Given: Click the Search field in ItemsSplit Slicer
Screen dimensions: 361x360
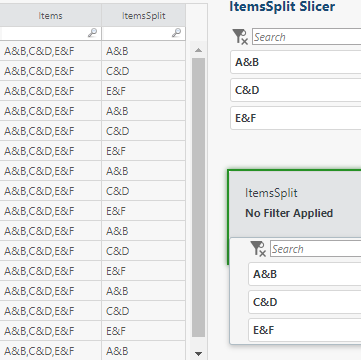Looking at the screenshot, I should [x=307, y=37].
